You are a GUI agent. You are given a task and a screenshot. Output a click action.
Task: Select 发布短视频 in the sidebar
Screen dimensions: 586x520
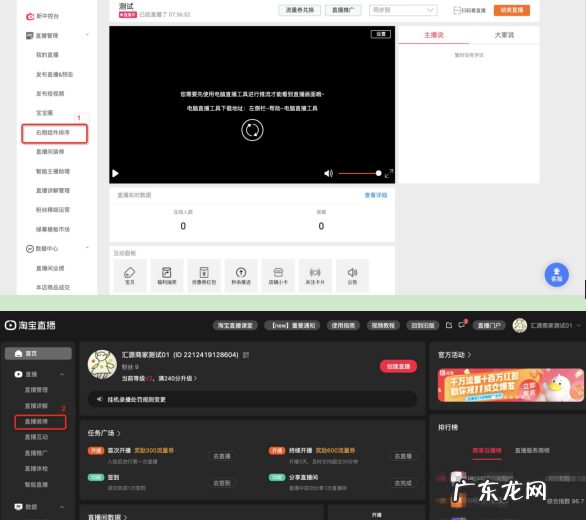50,93
